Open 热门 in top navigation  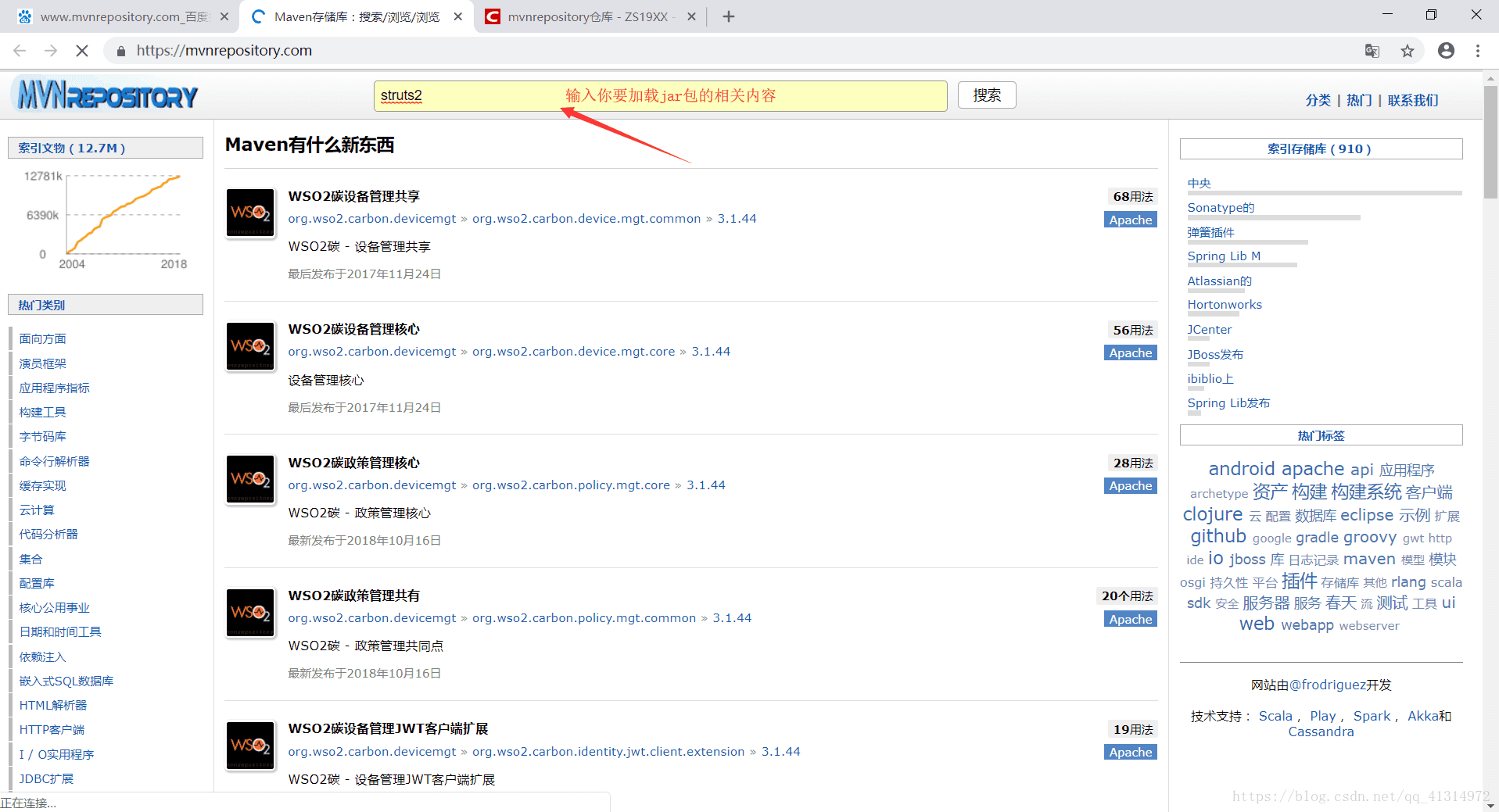[x=1359, y=100]
